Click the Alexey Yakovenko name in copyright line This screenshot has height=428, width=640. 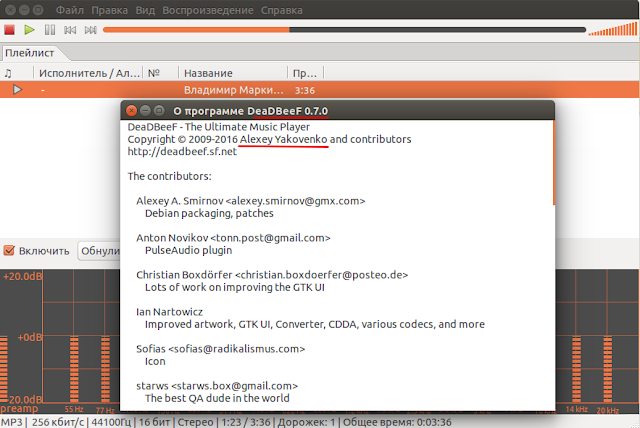[x=284, y=139]
